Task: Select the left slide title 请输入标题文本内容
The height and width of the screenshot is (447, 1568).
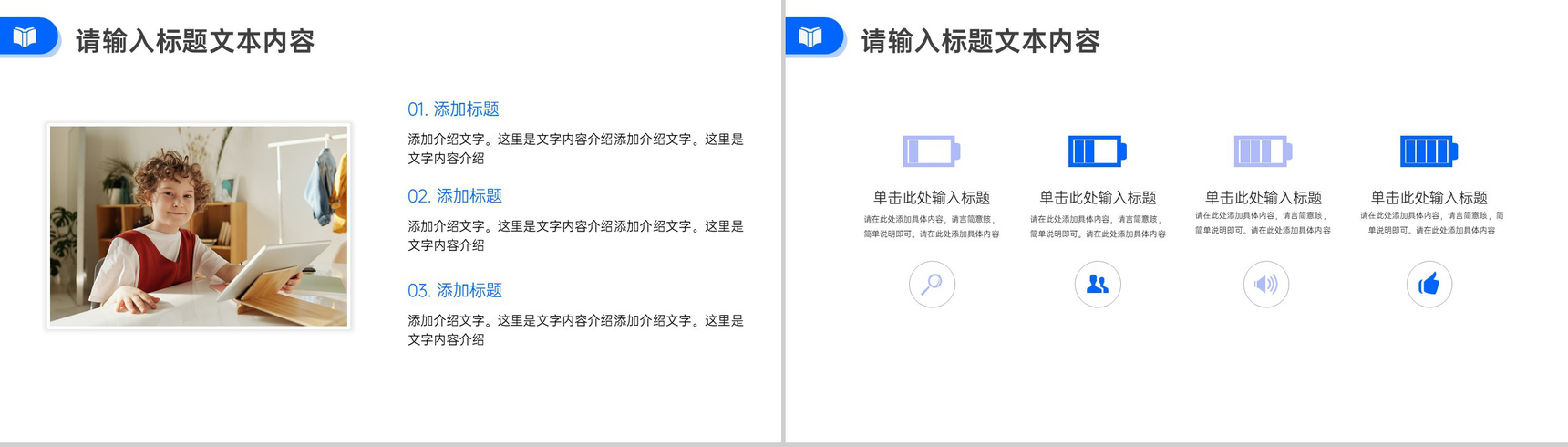Action: pyautogui.click(x=195, y=41)
